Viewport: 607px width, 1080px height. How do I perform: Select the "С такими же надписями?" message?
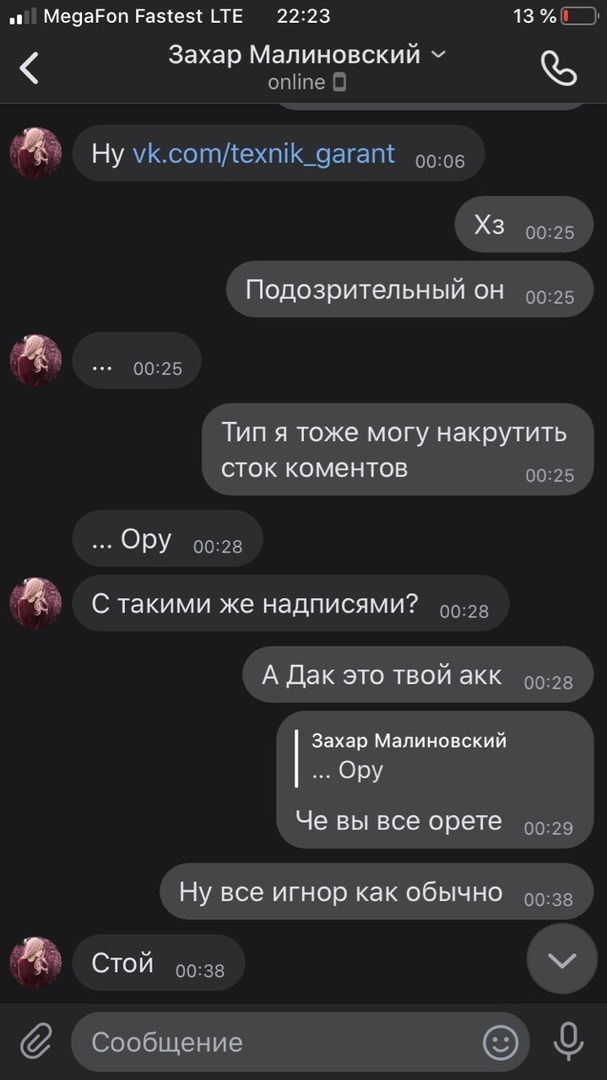click(291, 603)
